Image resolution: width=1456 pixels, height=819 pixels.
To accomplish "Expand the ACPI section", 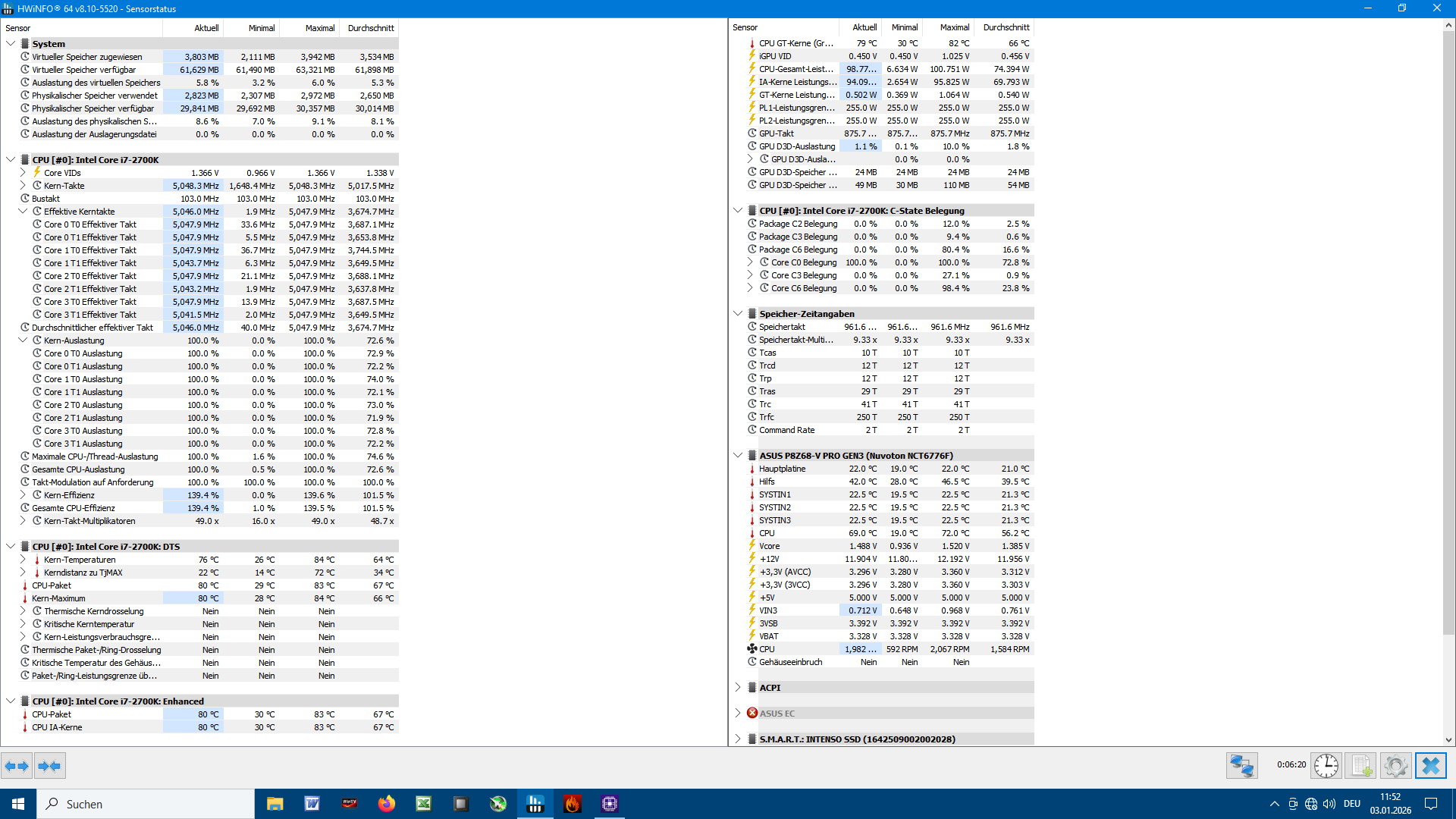I will click(737, 687).
